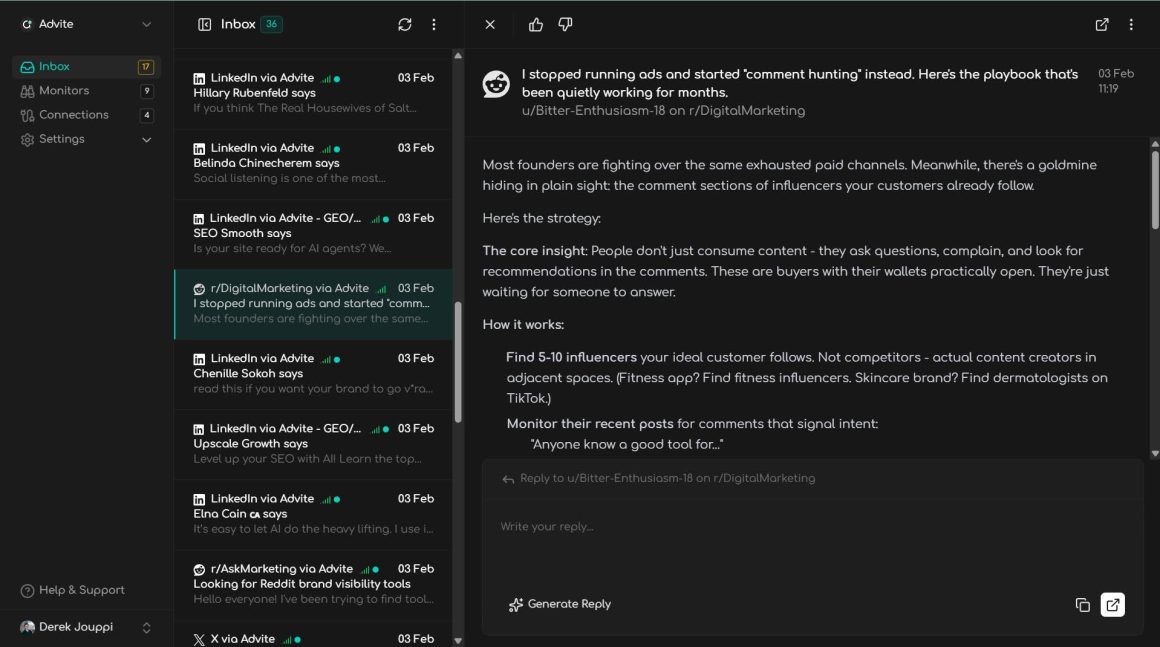Expand Derek Jouppi's account options

[x=145, y=626]
